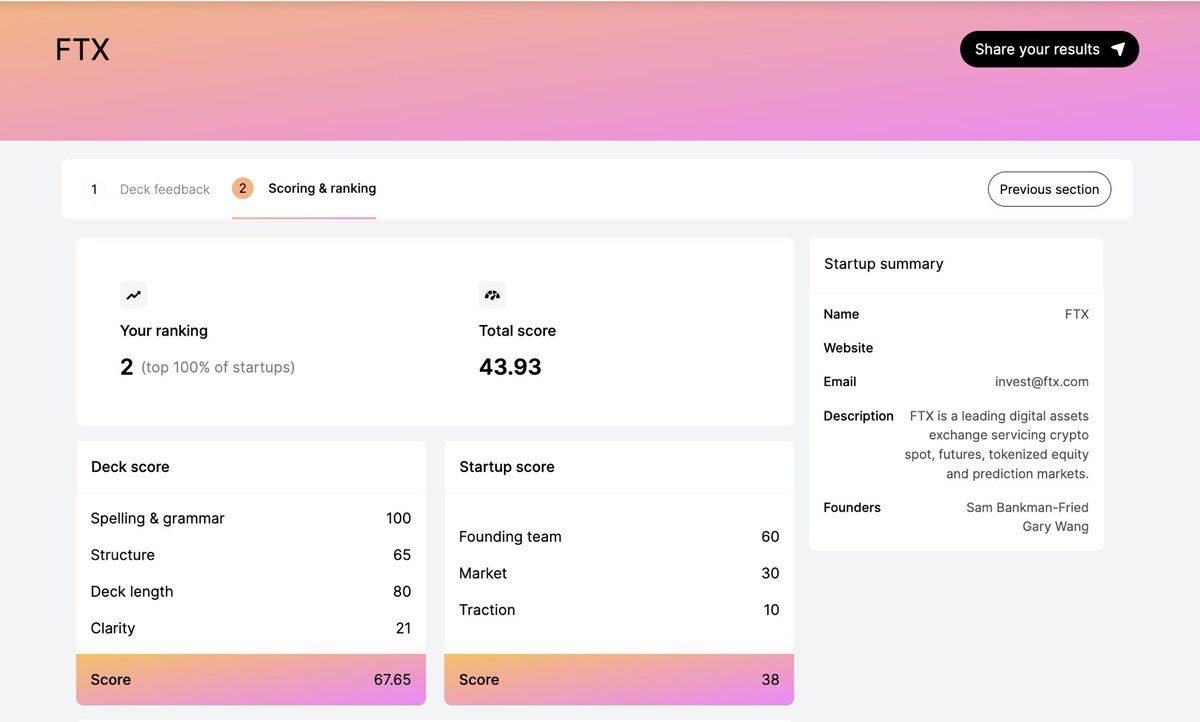
Task: Click the deck Score total 67.65
Action: (x=392, y=680)
